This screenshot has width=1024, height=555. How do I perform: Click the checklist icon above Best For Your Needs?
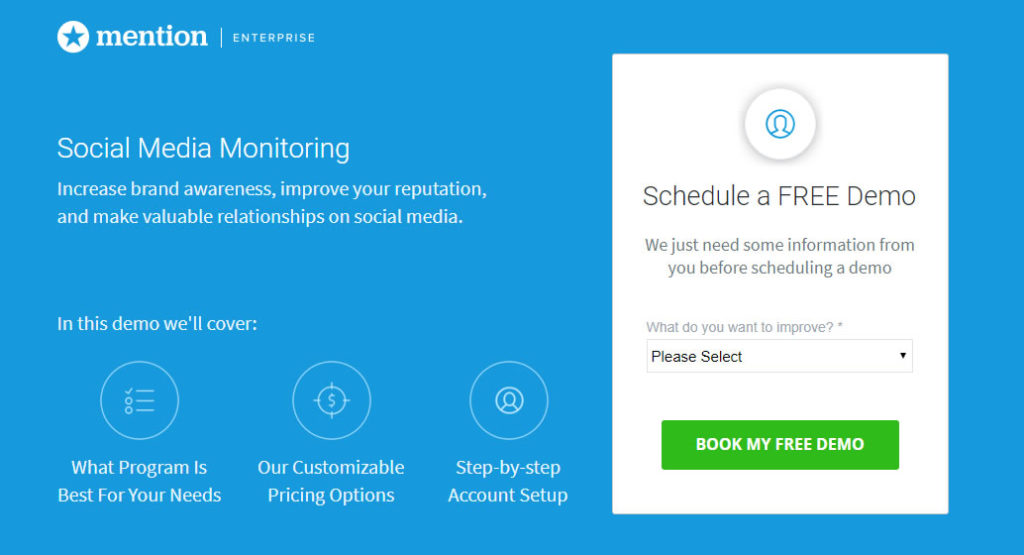[139, 400]
